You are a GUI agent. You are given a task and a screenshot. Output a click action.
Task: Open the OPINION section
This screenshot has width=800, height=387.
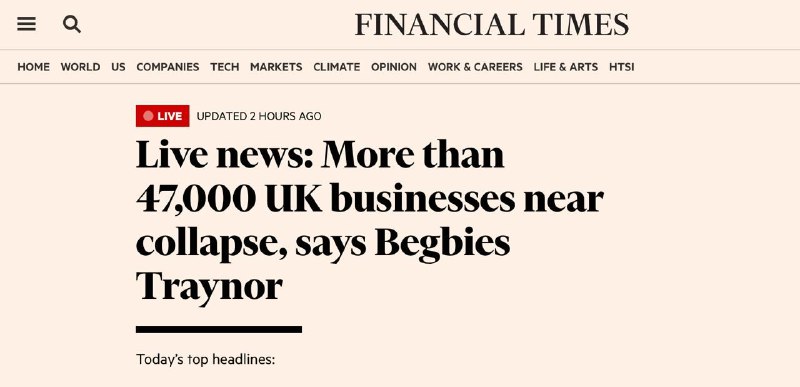394,67
